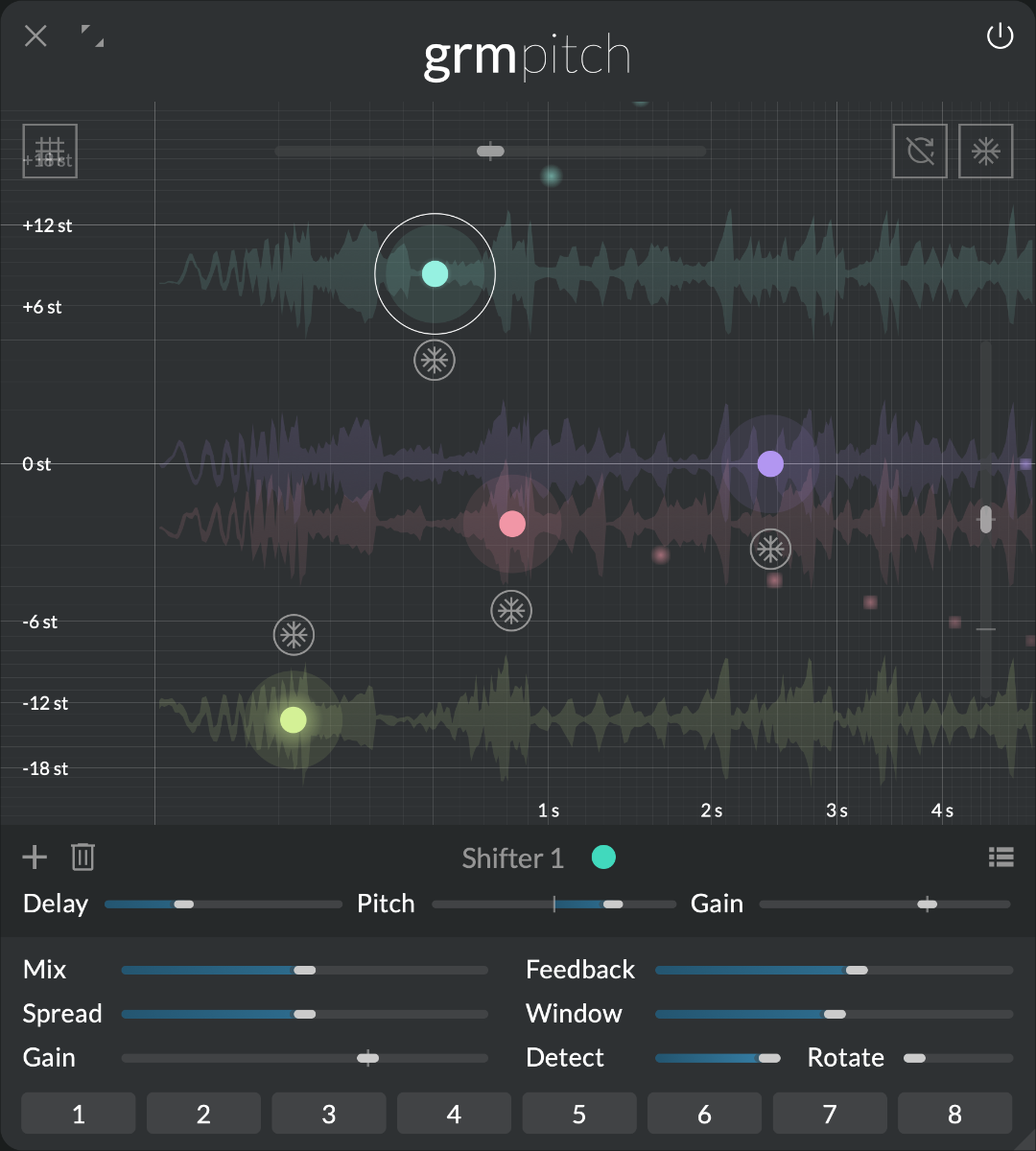1036x1151 pixels.
Task: Toggle the plugin power button
Action: click(1000, 37)
